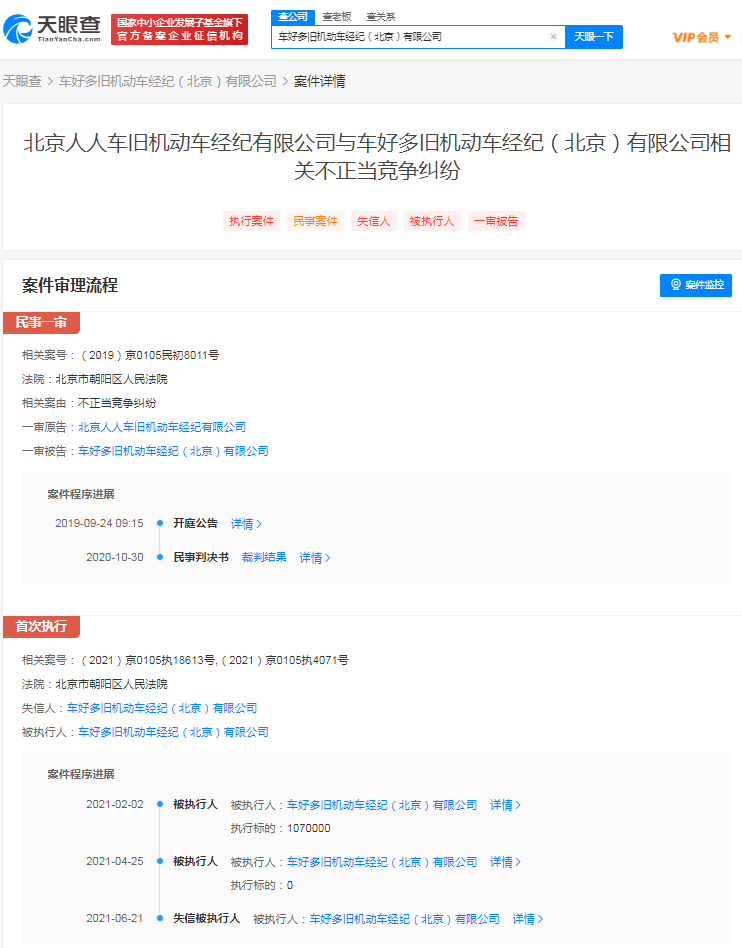This screenshot has height=948, width=742.
Task: Open 失信人 company link in 首次执行
Action: (162, 708)
